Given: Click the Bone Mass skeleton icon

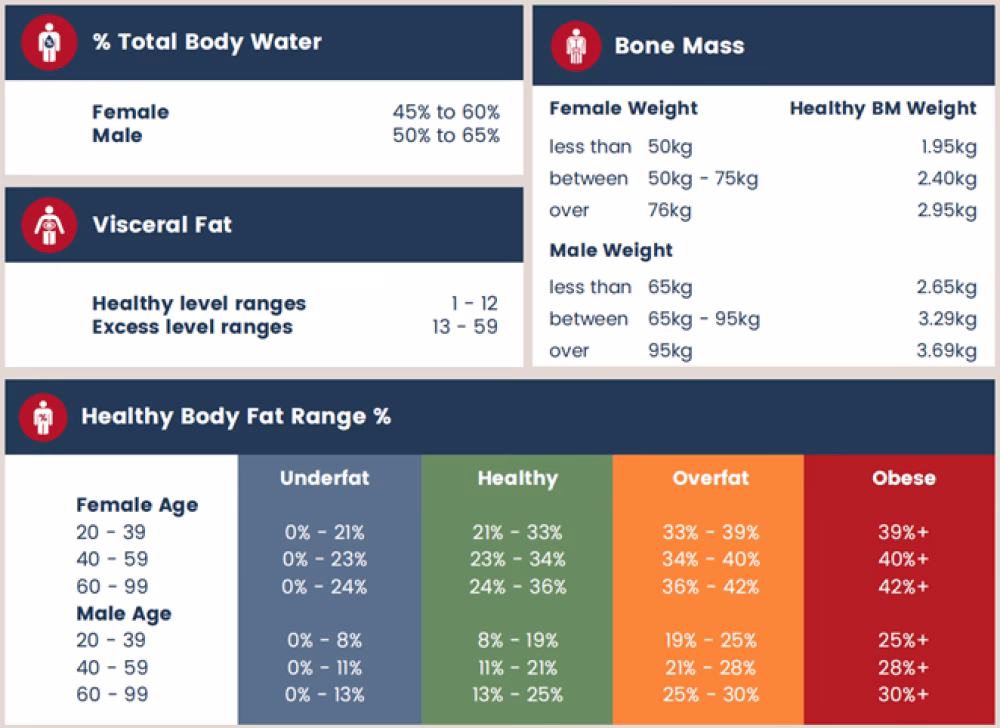Looking at the screenshot, I should (x=575, y=46).
